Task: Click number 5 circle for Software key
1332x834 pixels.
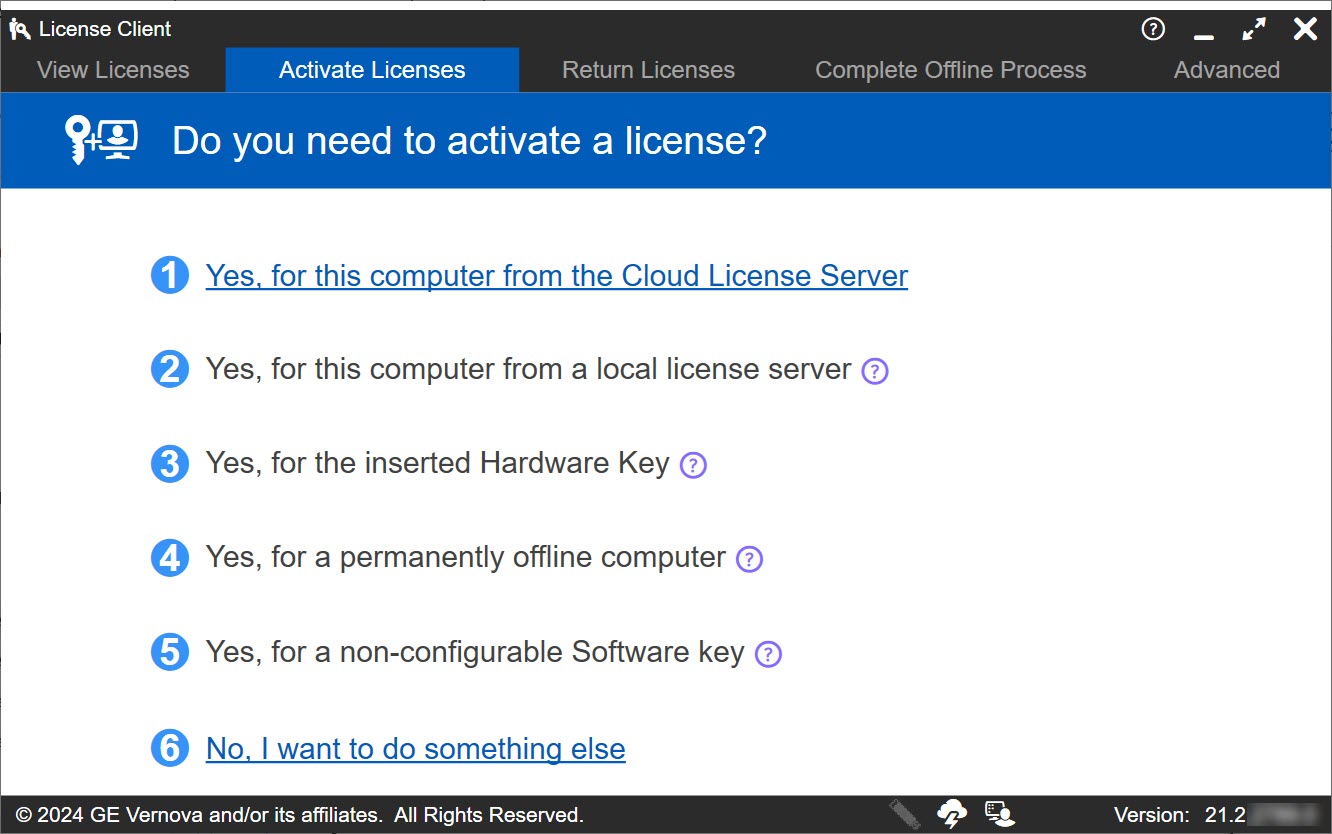Action: (x=170, y=653)
